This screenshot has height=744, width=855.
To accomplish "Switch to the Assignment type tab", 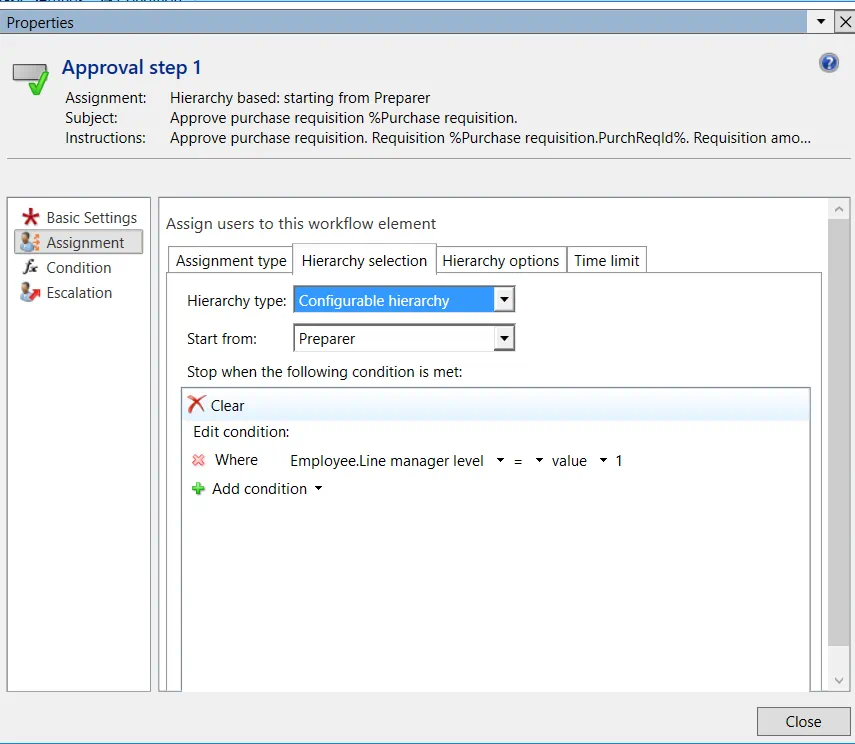I will [x=231, y=261].
